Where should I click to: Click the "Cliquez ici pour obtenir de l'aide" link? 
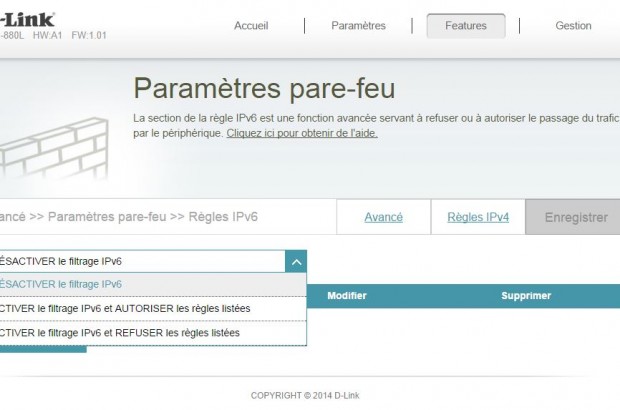[x=302, y=133]
